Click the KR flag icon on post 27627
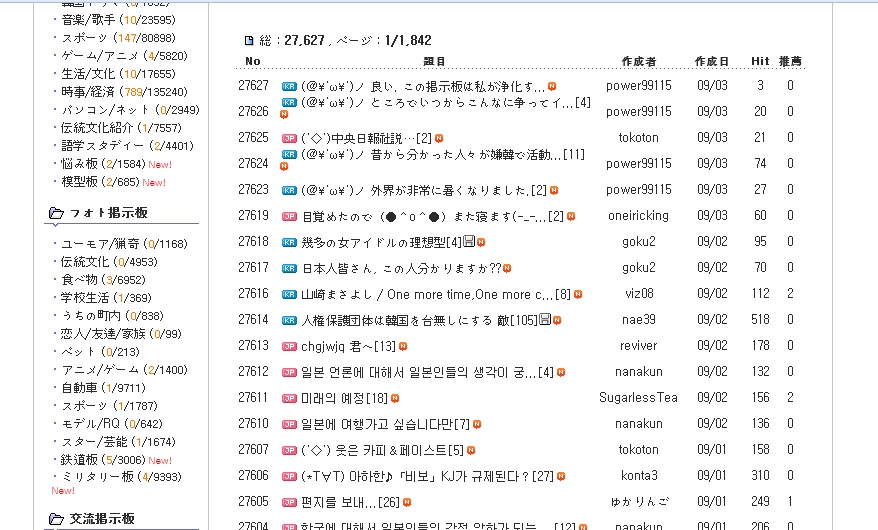 (289, 87)
